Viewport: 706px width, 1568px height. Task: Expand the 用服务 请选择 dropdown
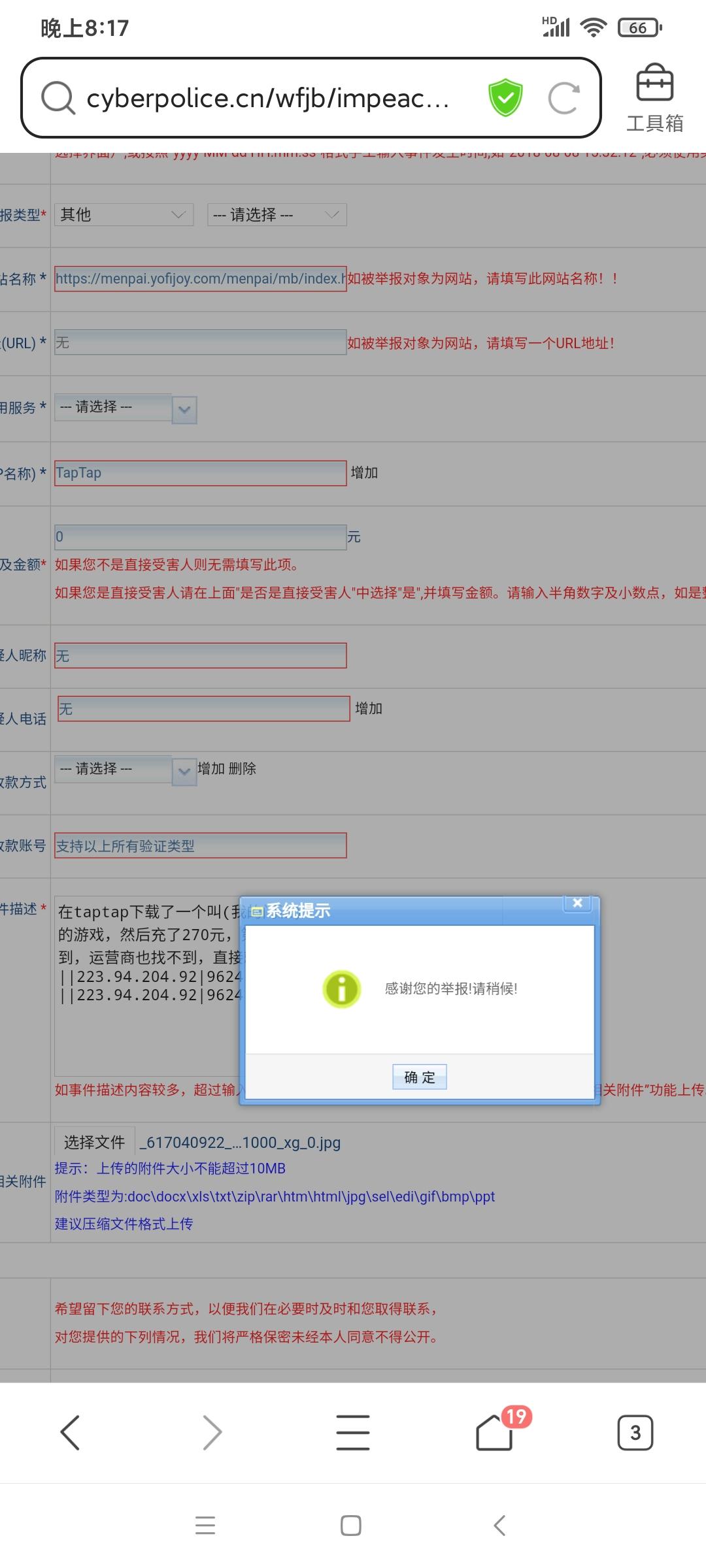(x=126, y=408)
